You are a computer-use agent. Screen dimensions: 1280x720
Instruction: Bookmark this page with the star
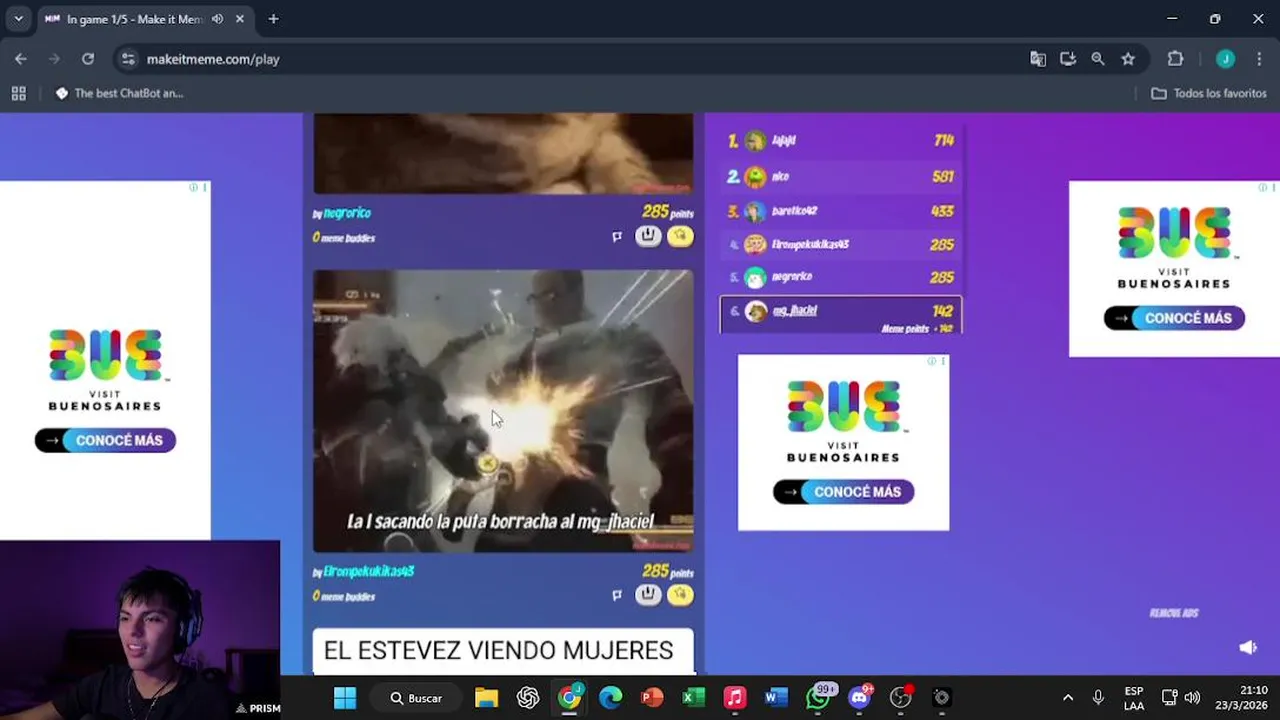[x=1128, y=59]
